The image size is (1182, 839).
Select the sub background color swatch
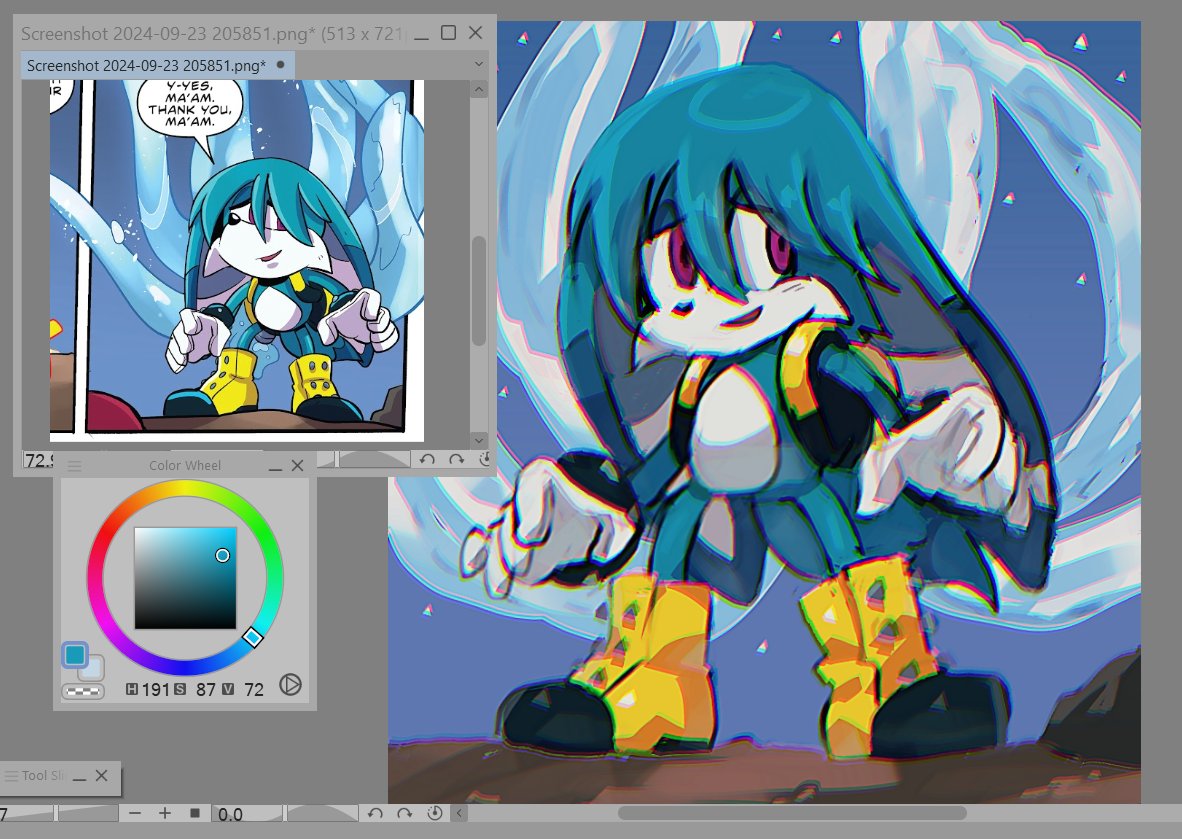95,670
